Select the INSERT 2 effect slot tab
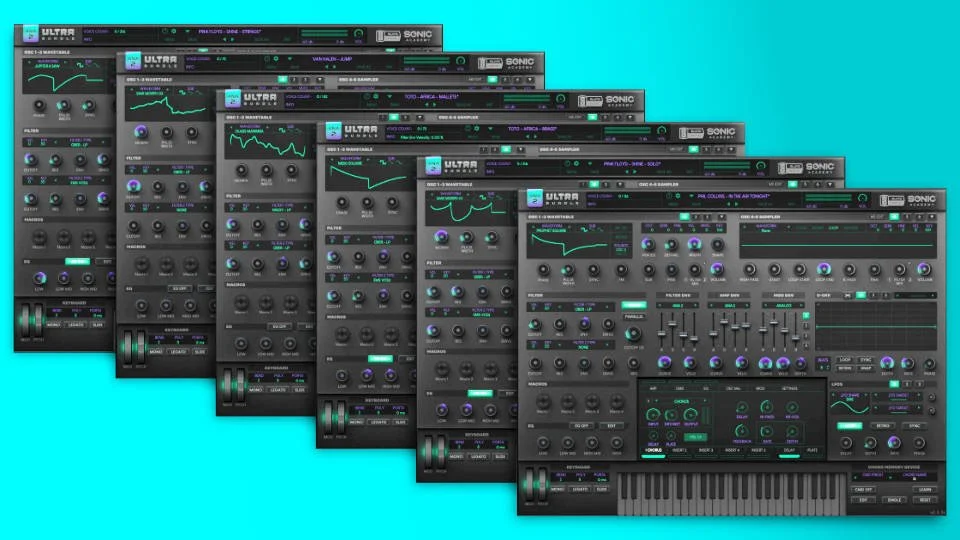 pos(680,451)
